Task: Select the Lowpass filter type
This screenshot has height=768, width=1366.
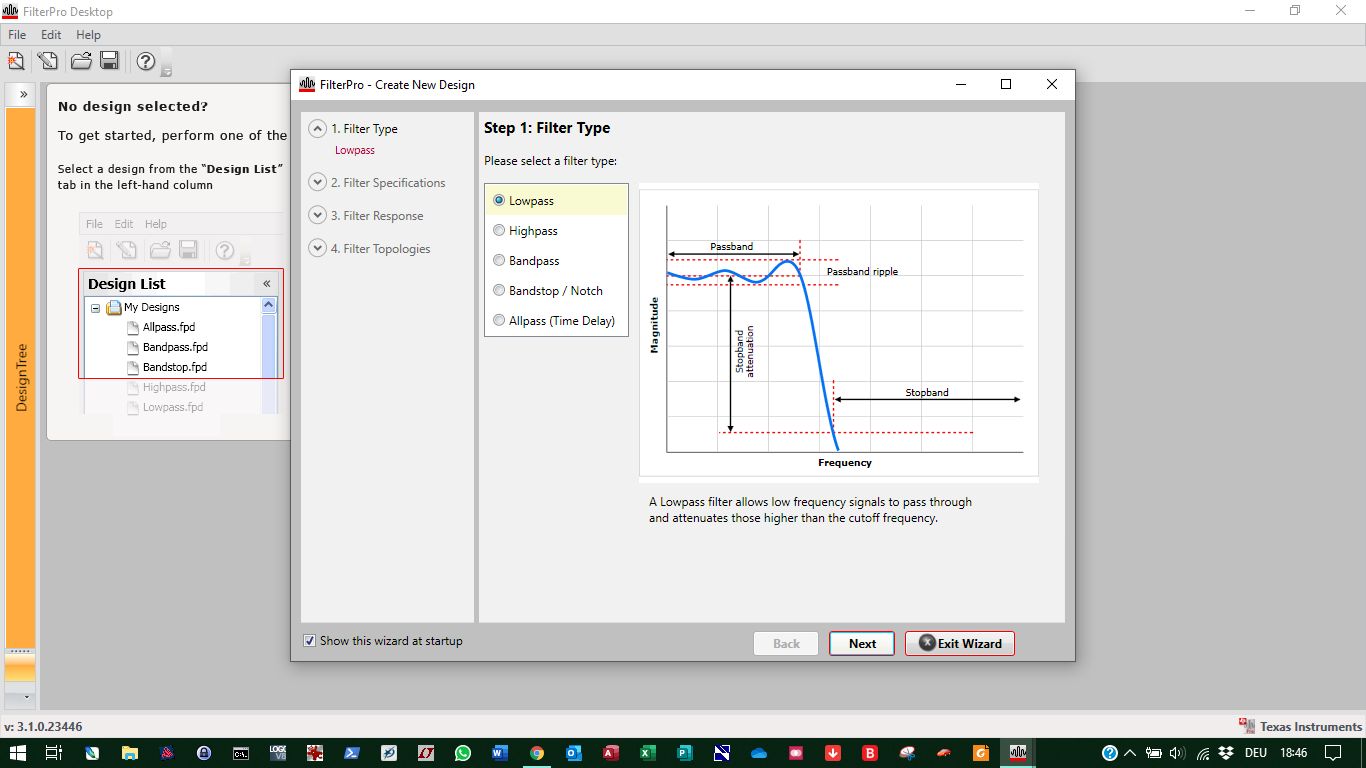Action: coord(556,200)
